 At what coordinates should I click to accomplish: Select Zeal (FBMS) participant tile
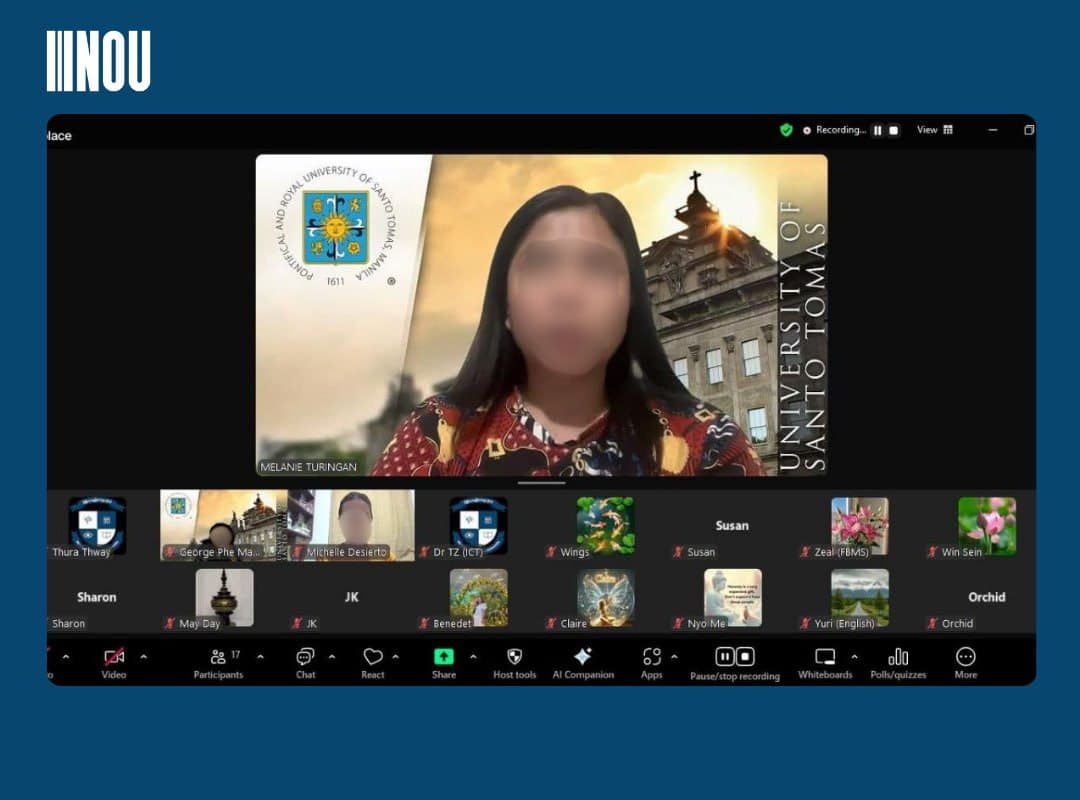coord(859,526)
